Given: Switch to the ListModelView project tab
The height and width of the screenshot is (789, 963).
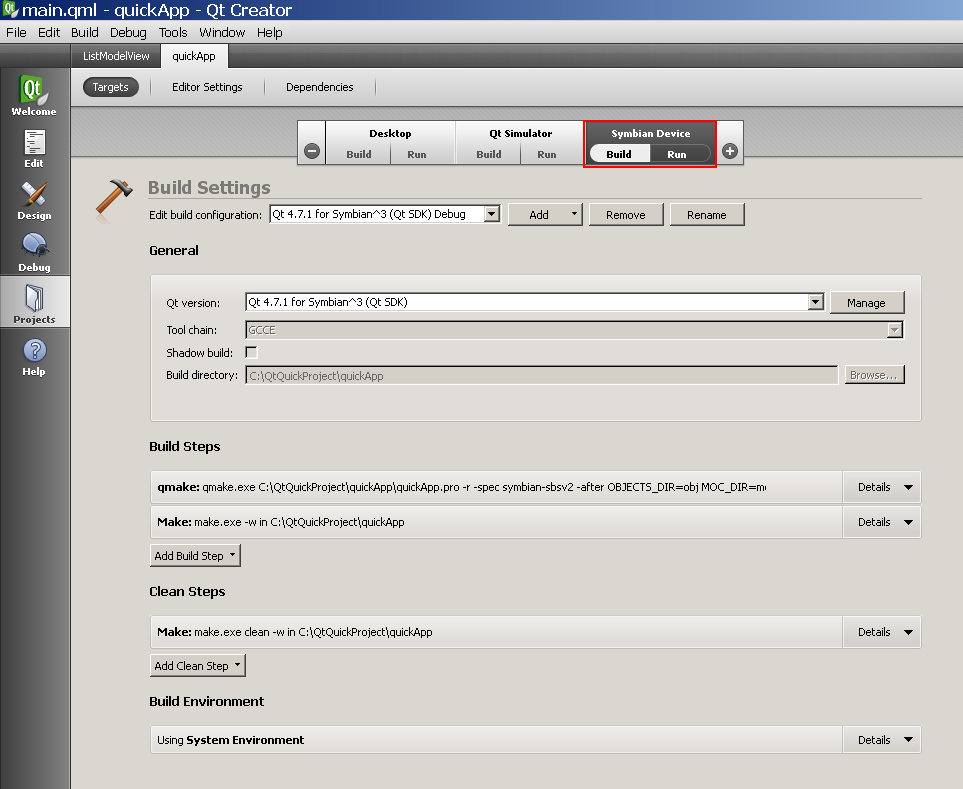Looking at the screenshot, I should (x=116, y=56).
